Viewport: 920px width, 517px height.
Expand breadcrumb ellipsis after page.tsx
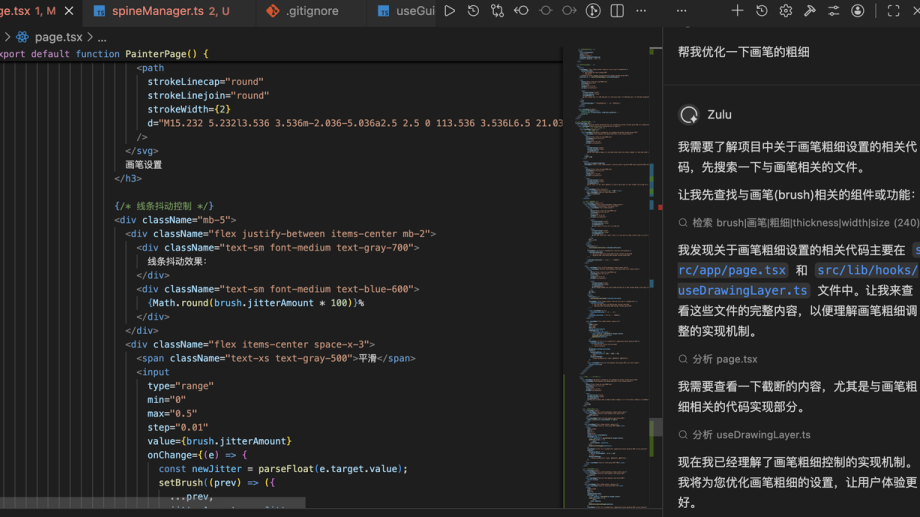[102, 37]
